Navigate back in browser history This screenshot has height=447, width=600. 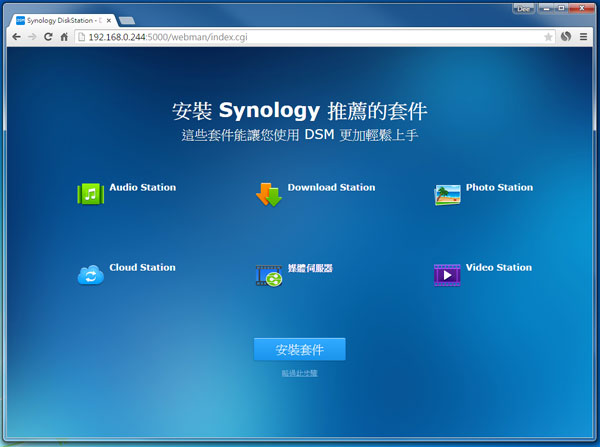coord(14,37)
